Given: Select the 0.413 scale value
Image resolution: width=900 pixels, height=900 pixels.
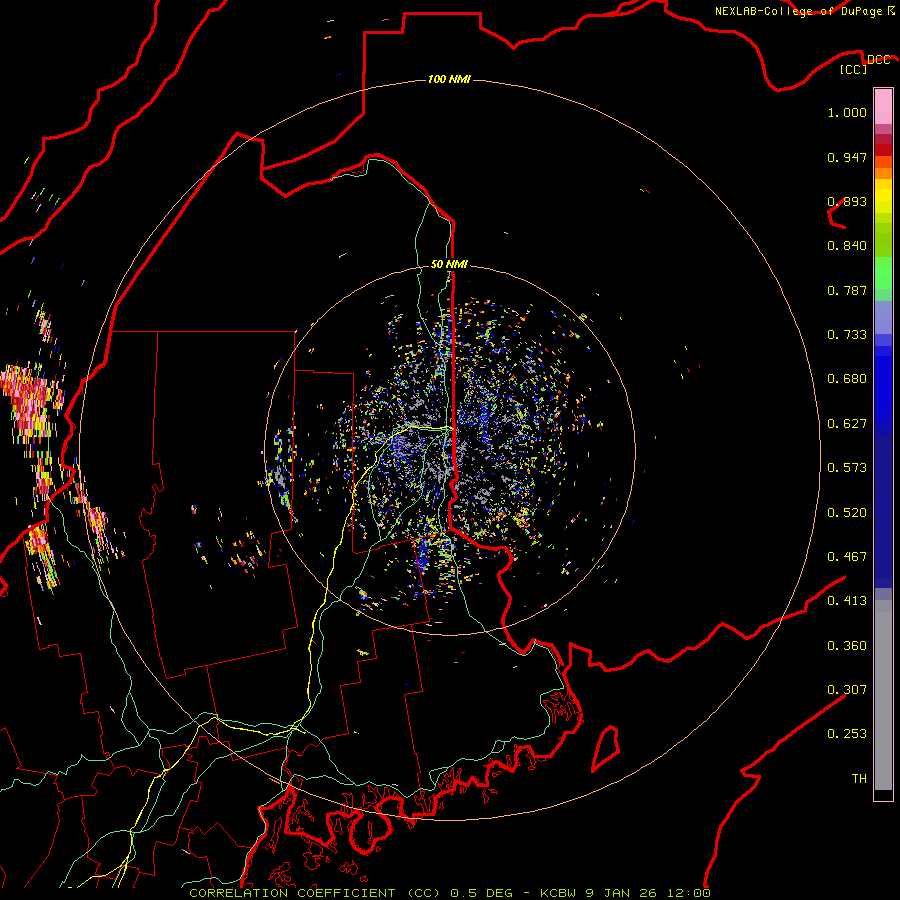Looking at the screenshot, I should pos(847,601).
